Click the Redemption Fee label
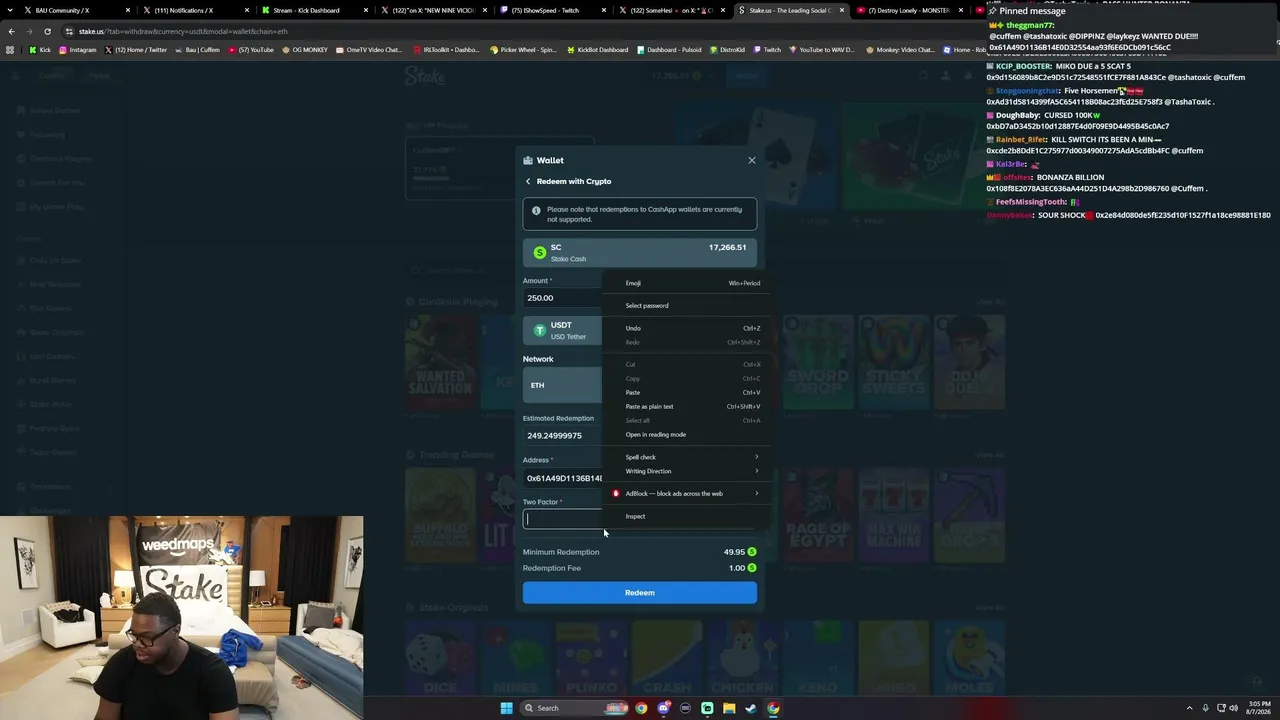1280x720 pixels. tap(552, 568)
